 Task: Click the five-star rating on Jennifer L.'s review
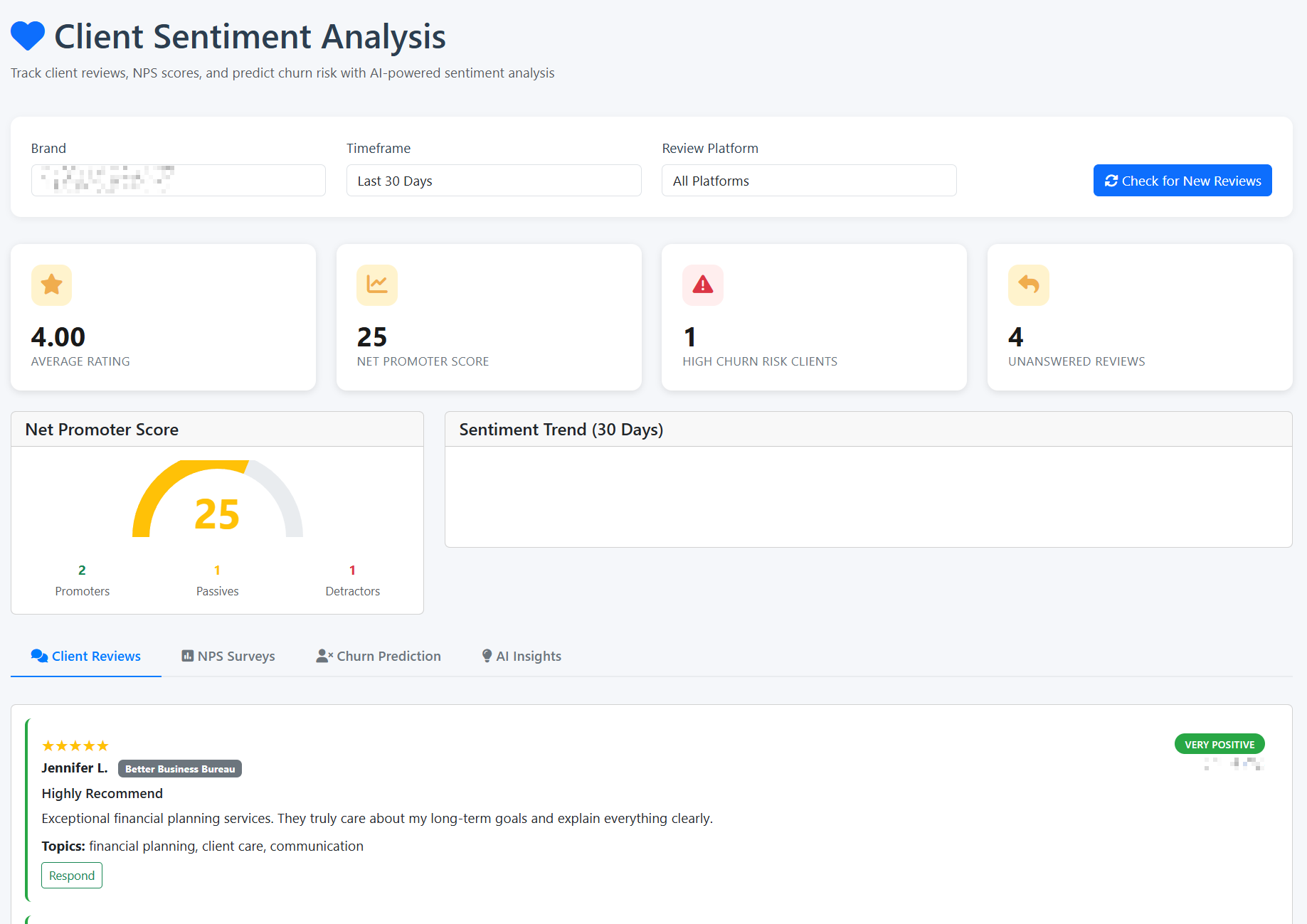74,745
